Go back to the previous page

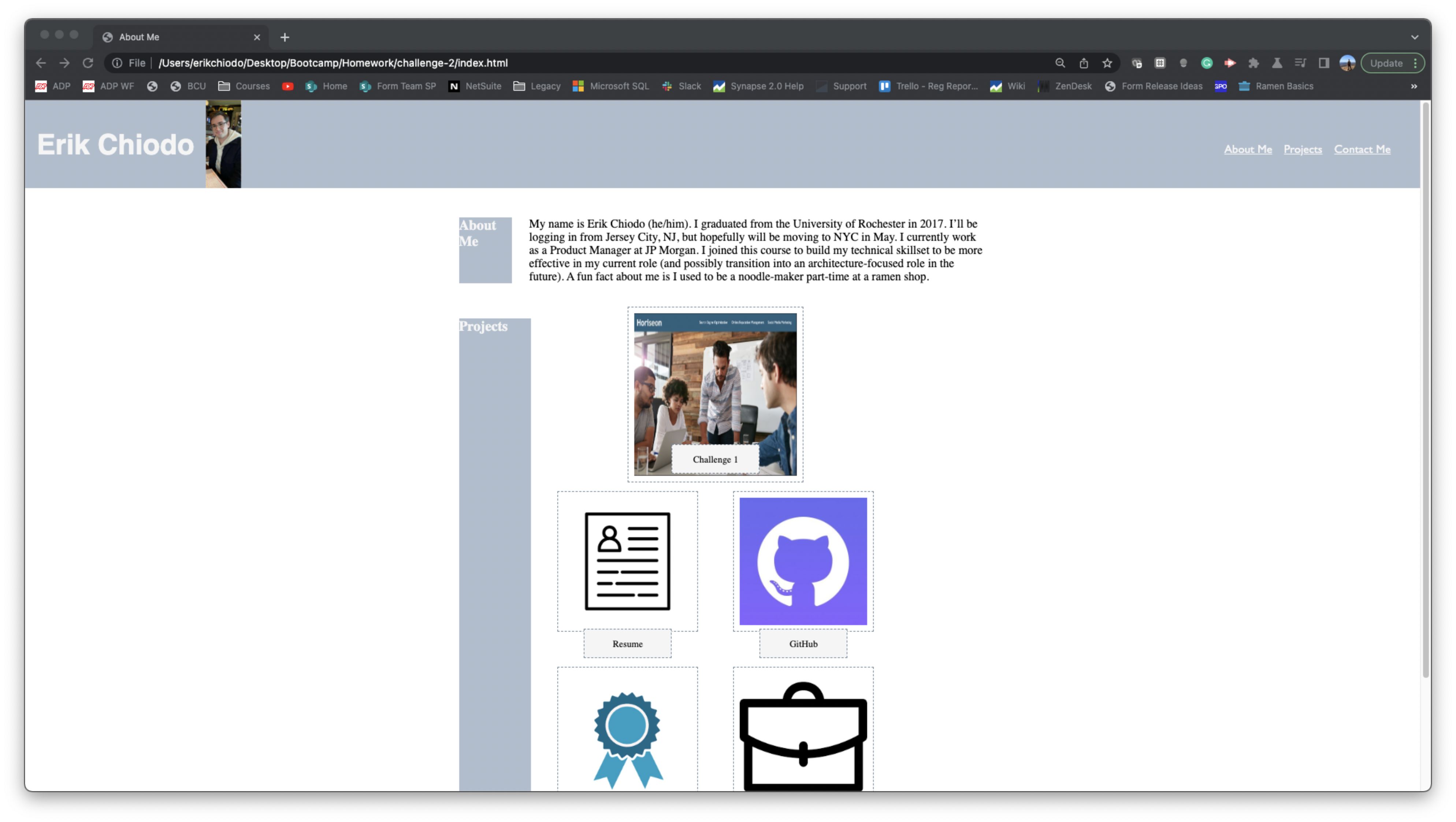pos(41,63)
